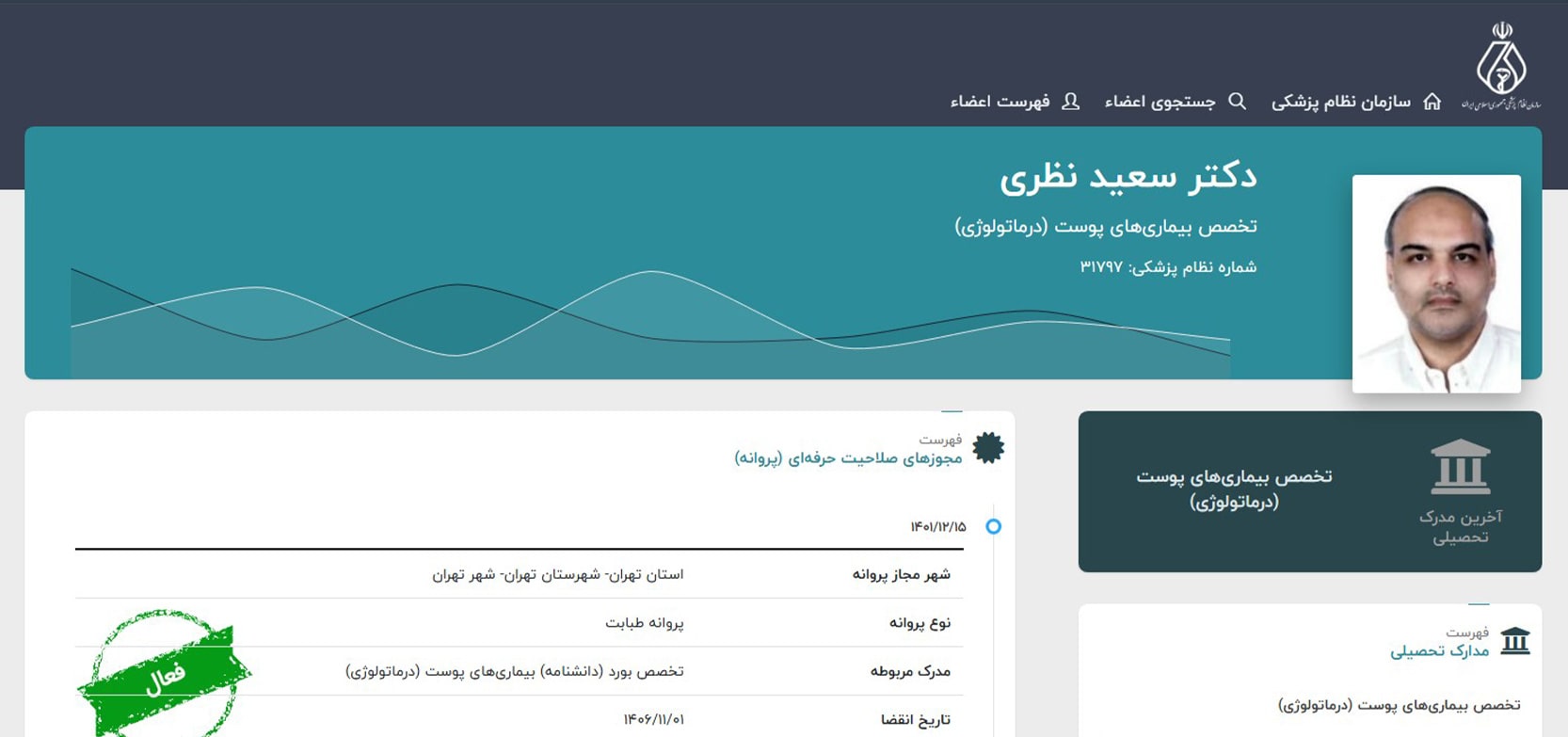Click the heading دکتر سعید نظری
The width and height of the screenshot is (1568, 737).
(x=1128, y=177)
